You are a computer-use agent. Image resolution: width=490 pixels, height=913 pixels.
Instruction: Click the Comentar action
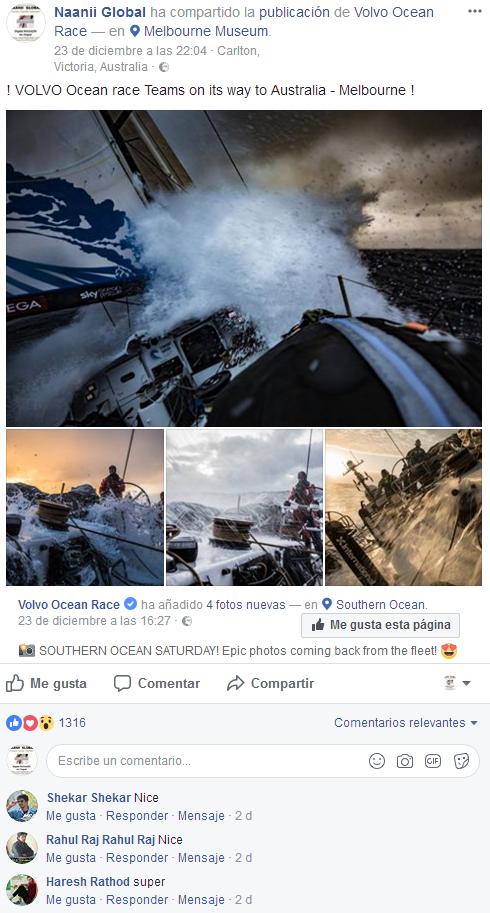tap(157, 683)
